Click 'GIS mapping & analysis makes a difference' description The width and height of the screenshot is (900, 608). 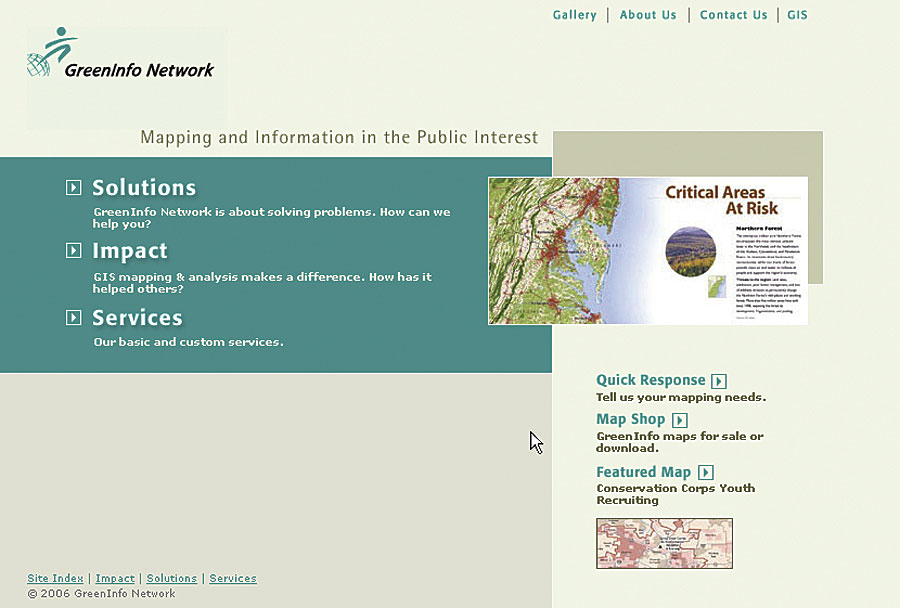262,283
